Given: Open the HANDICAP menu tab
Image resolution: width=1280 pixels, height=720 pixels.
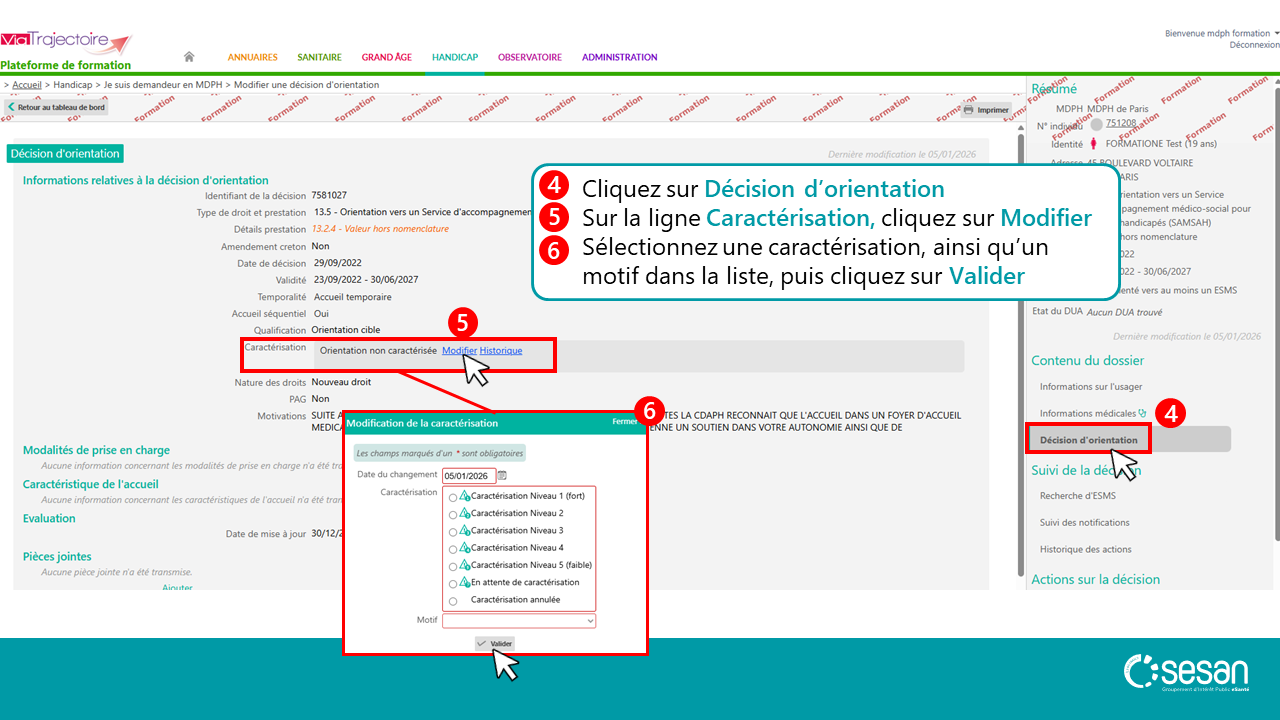Looking at the screenshot, I should coord(454,57).
